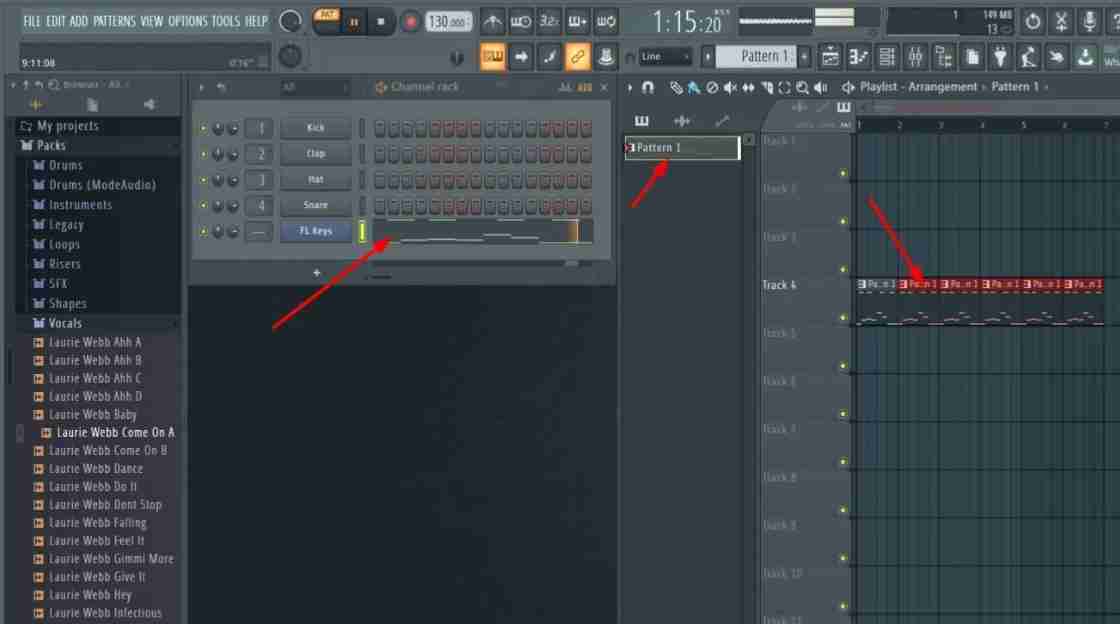
Task: Show audio clips in the picker panel
Action: point(681,121)
